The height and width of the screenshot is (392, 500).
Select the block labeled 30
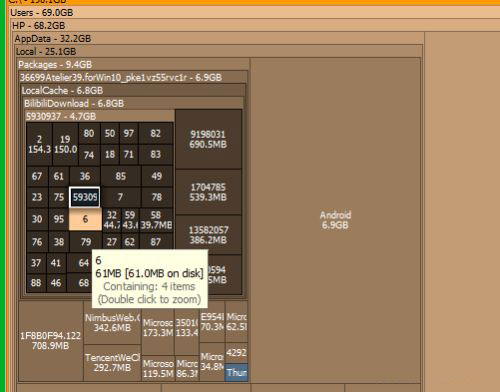(x=37, y=219)
